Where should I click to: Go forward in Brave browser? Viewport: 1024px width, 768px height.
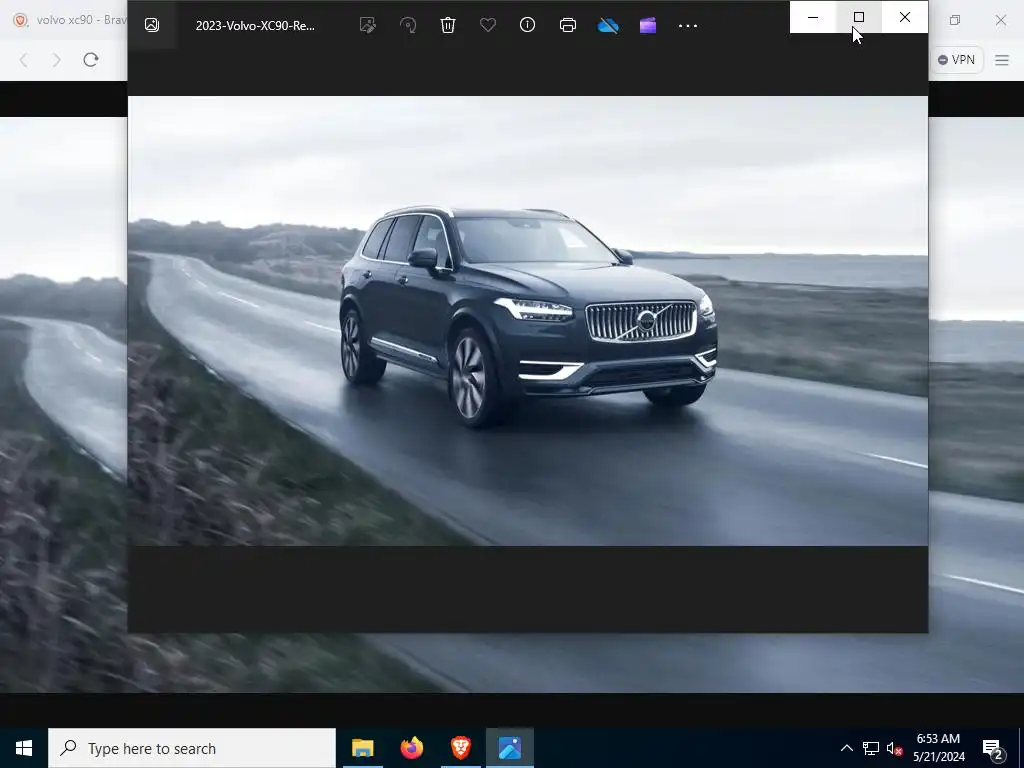click(x=57, y=60)
